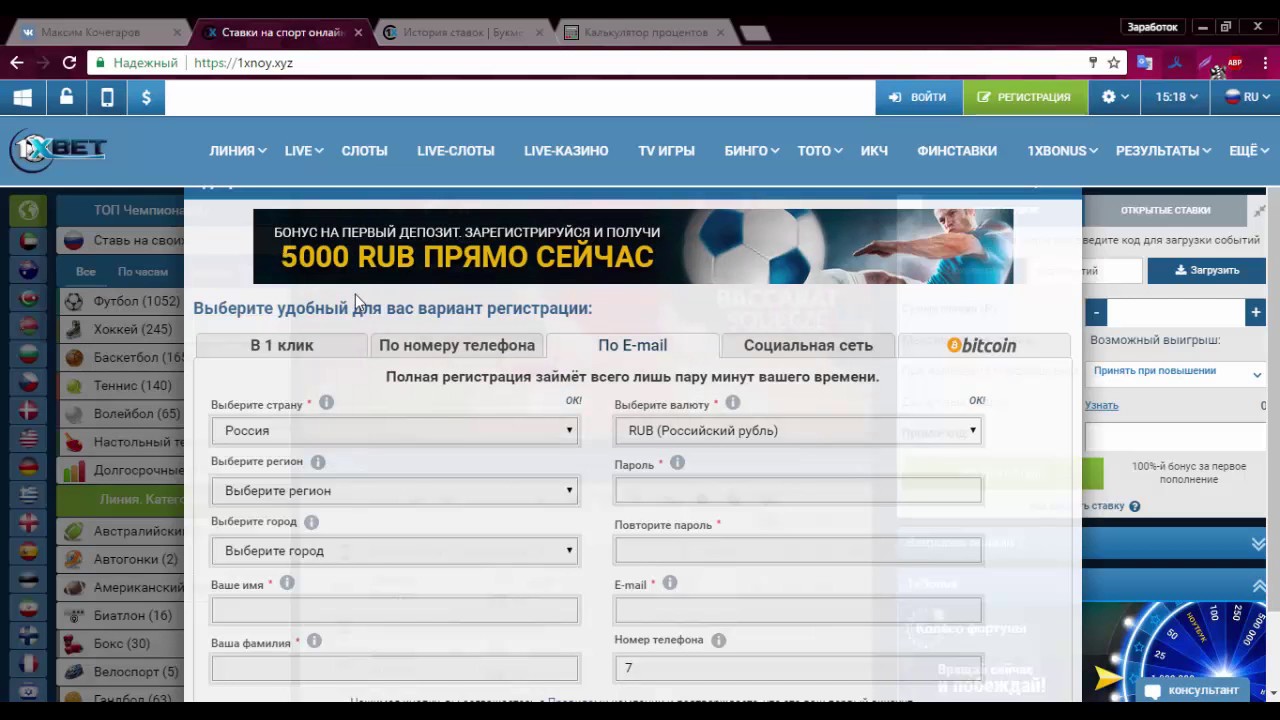Open the Выберите город dropdown
The image size is (1280, 720).
pyautogui.click(x=395, y=551)
